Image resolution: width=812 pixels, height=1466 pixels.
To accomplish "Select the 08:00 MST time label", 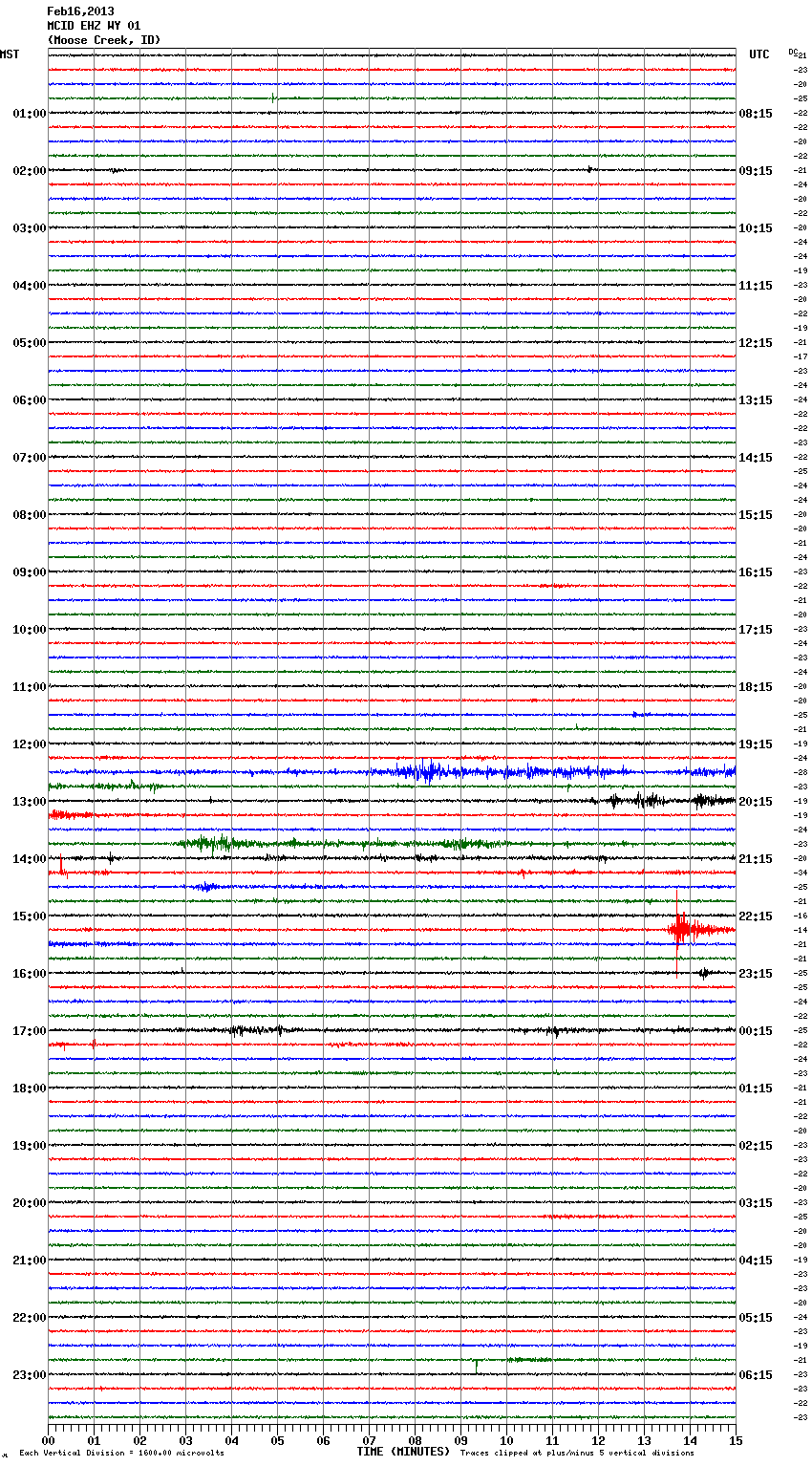I will [30, 515].
